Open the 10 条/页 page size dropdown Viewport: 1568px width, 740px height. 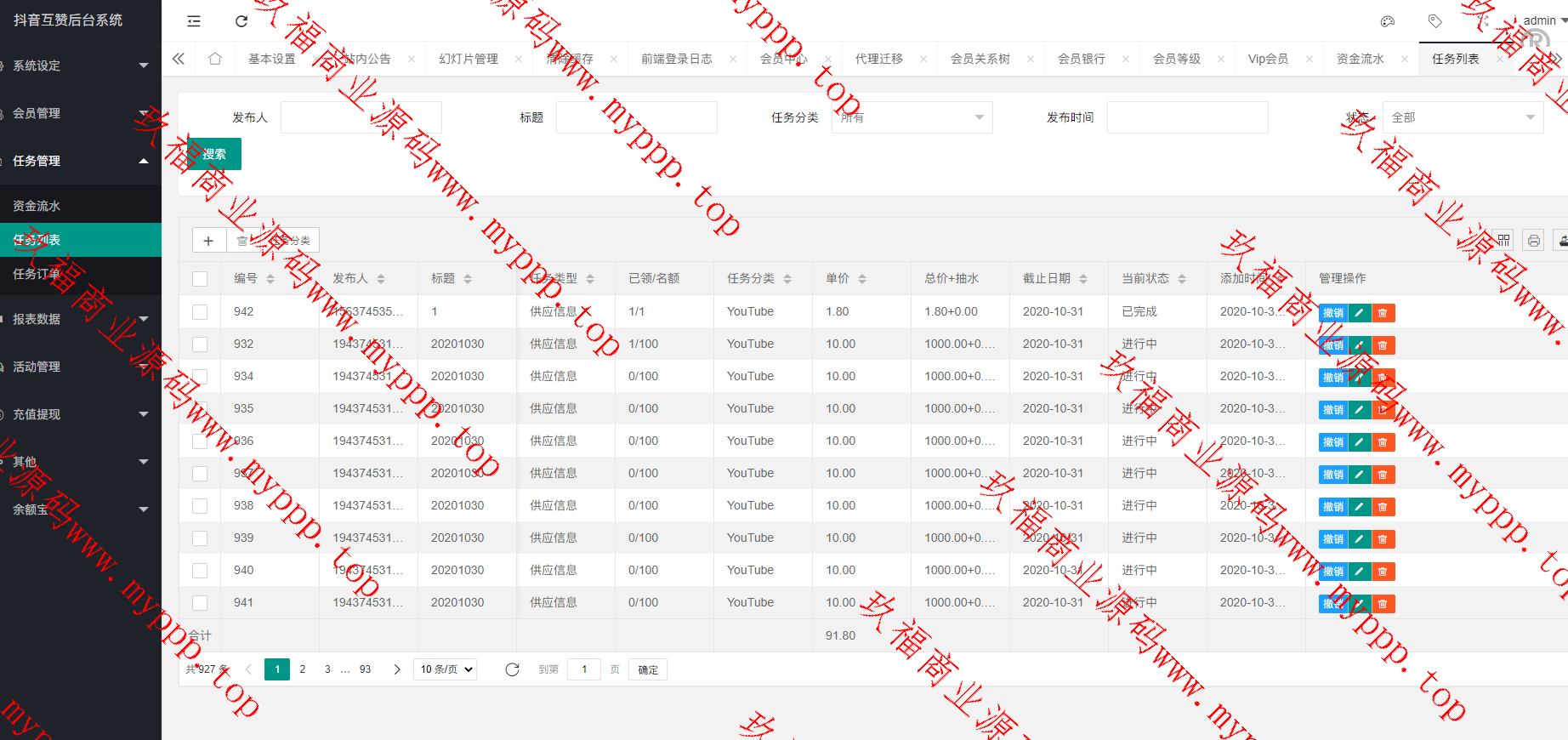click(446, 669)
